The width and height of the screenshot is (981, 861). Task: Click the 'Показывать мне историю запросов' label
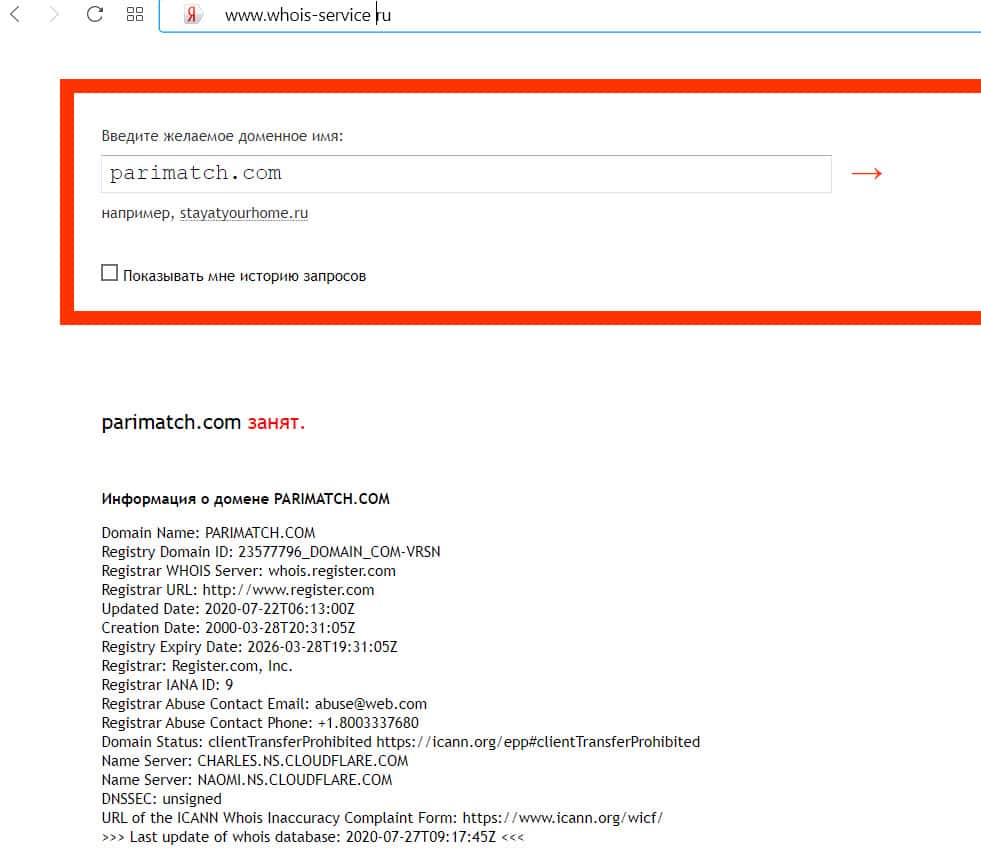pyautogui.click(x=244, y=276)
